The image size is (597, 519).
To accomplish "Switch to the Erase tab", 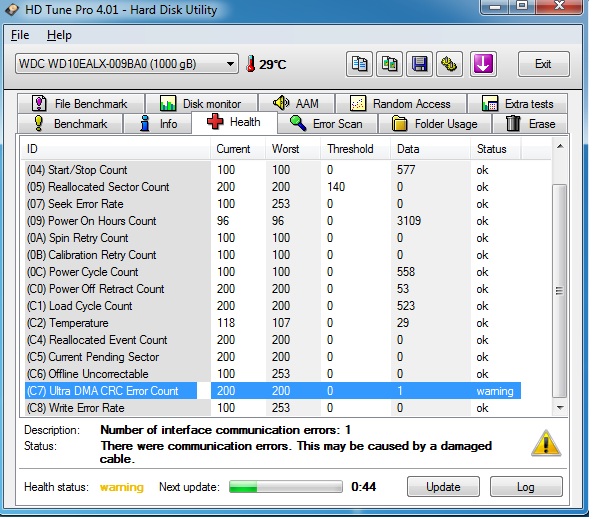I will click(x=530, y=123).
